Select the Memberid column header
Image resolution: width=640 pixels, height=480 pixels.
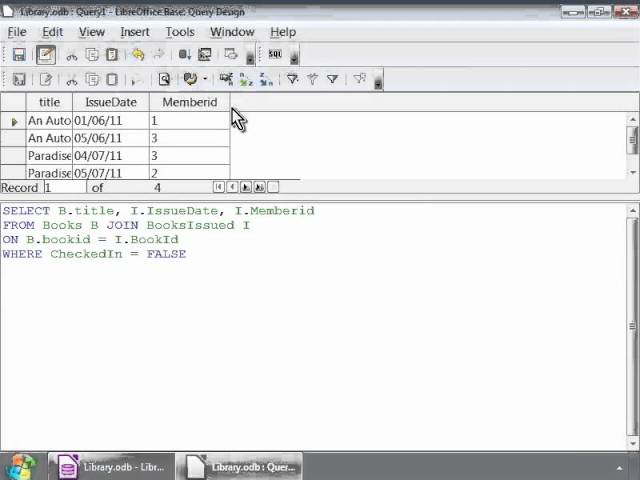190,102
